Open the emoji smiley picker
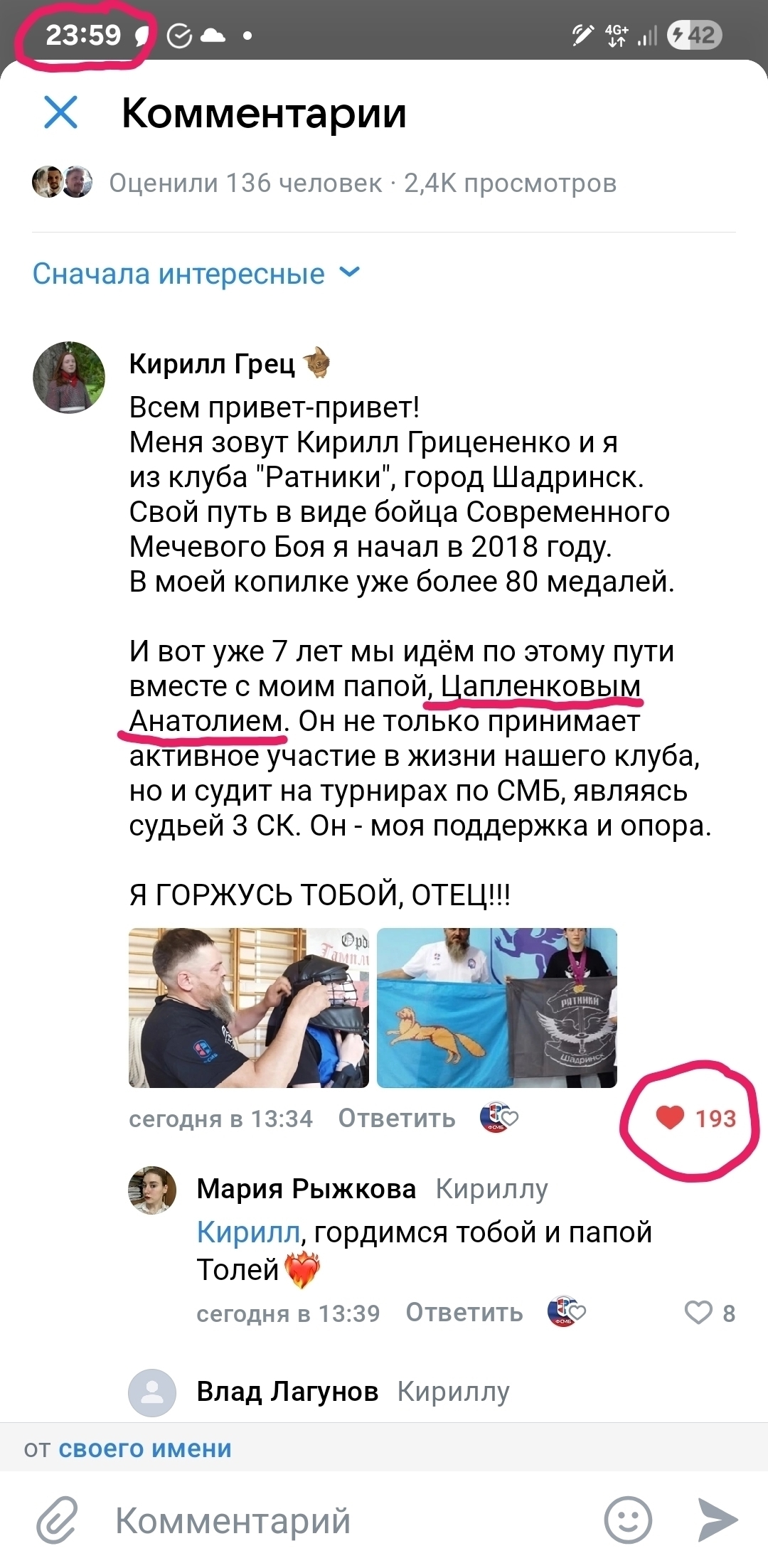This screenshot has height=1568, width=768. click(x=628, y=1520)
